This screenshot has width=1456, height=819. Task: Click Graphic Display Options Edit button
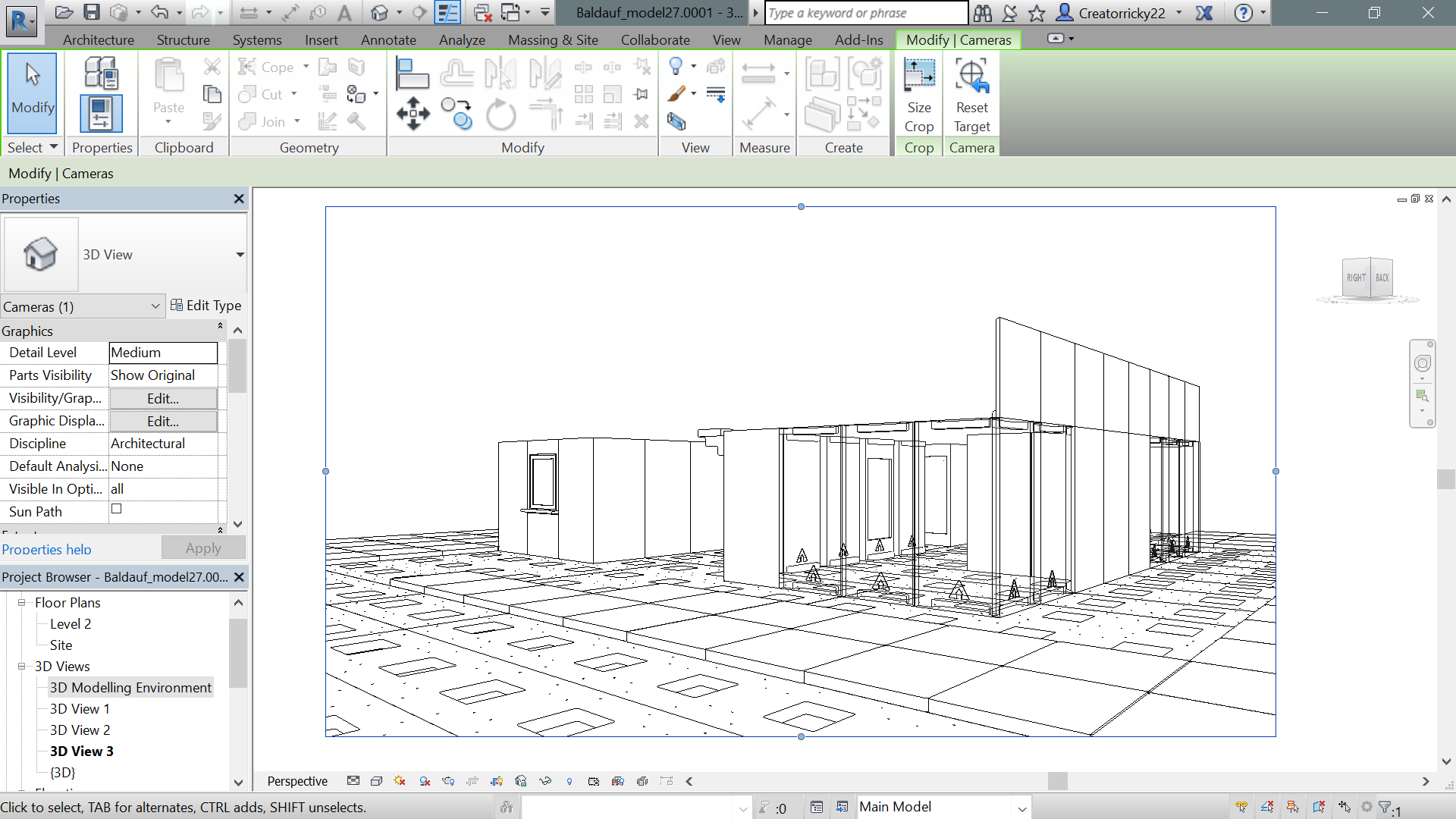pyautogui.click(x=163, y=421)
